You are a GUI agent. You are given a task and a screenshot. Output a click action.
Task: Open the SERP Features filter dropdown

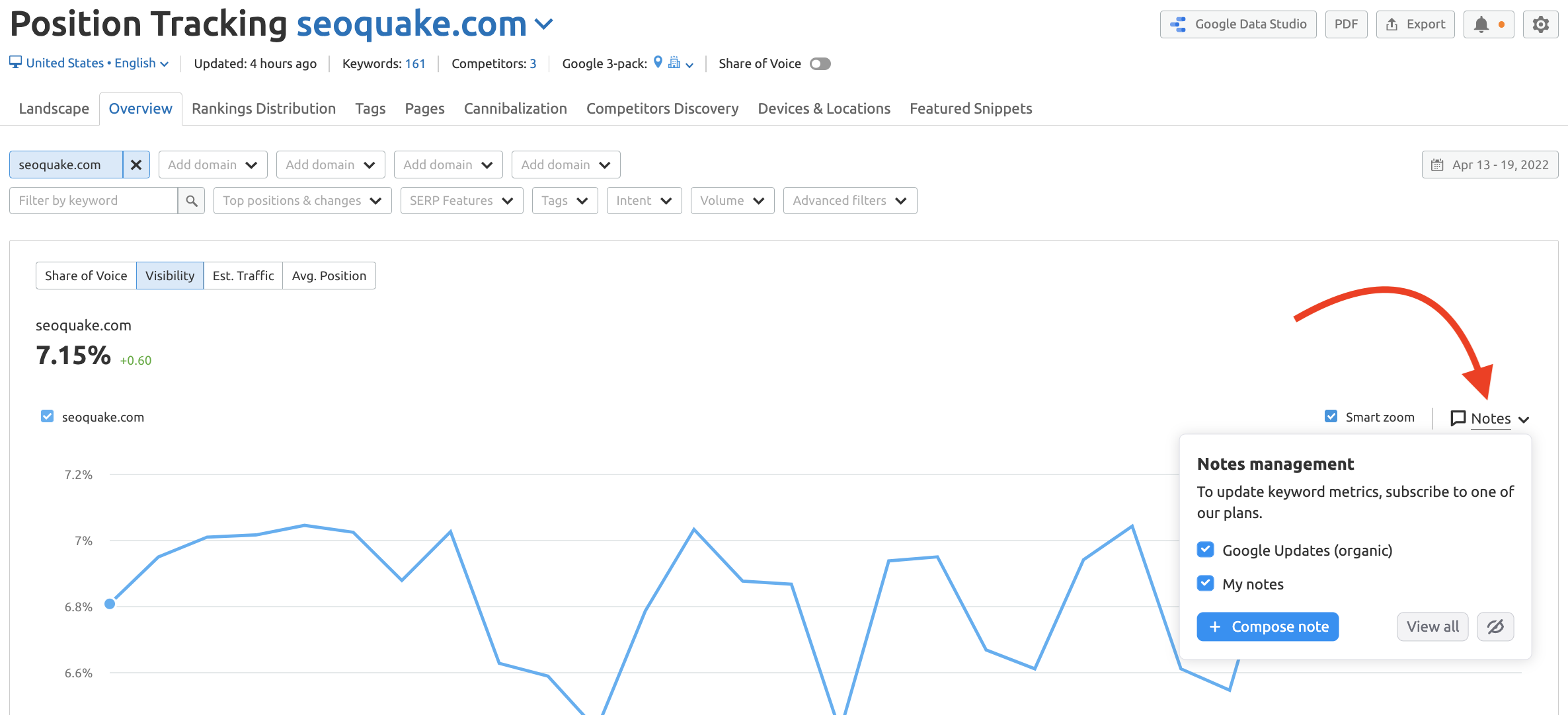click(x=461, y=200)
